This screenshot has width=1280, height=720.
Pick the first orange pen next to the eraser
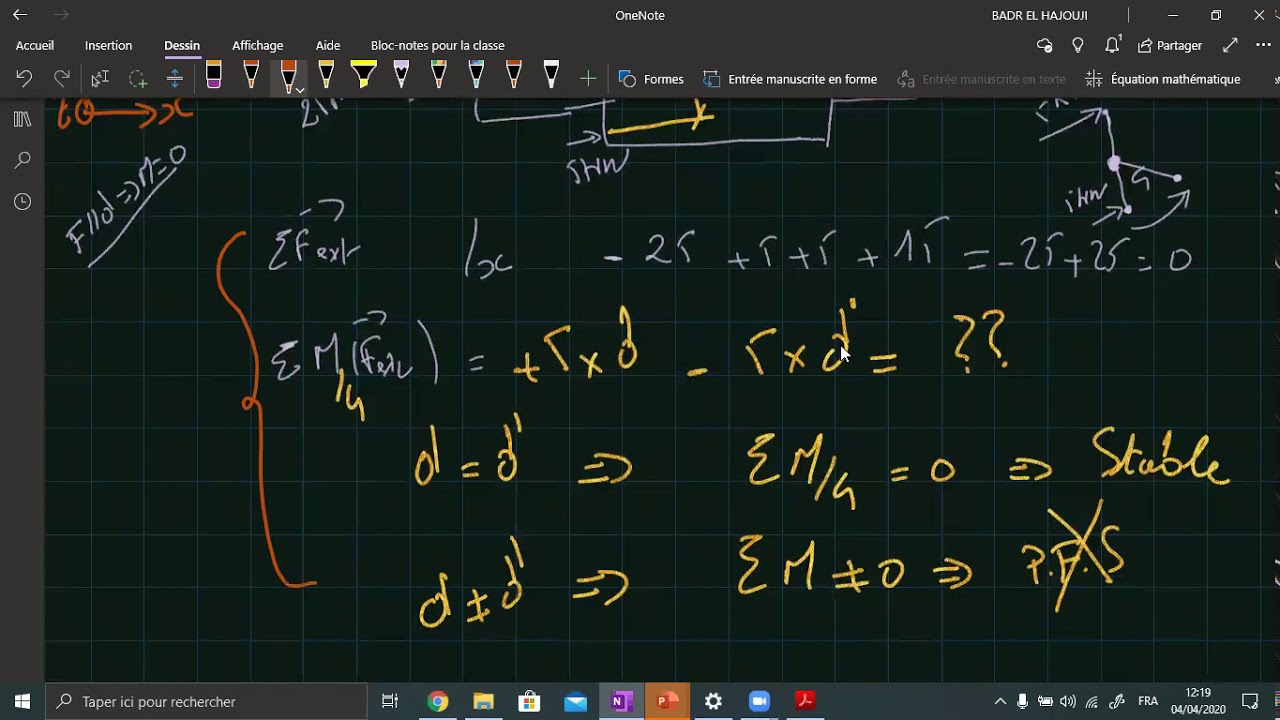(251, 77)
